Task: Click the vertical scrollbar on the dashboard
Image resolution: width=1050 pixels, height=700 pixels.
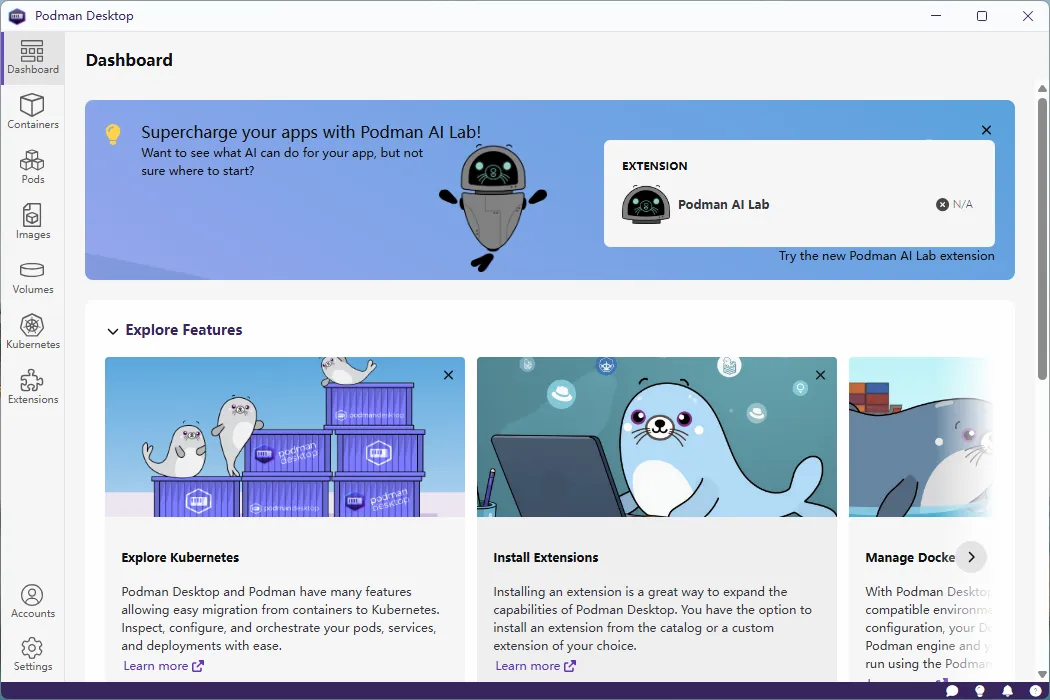Action: (x=1043, y=240)
